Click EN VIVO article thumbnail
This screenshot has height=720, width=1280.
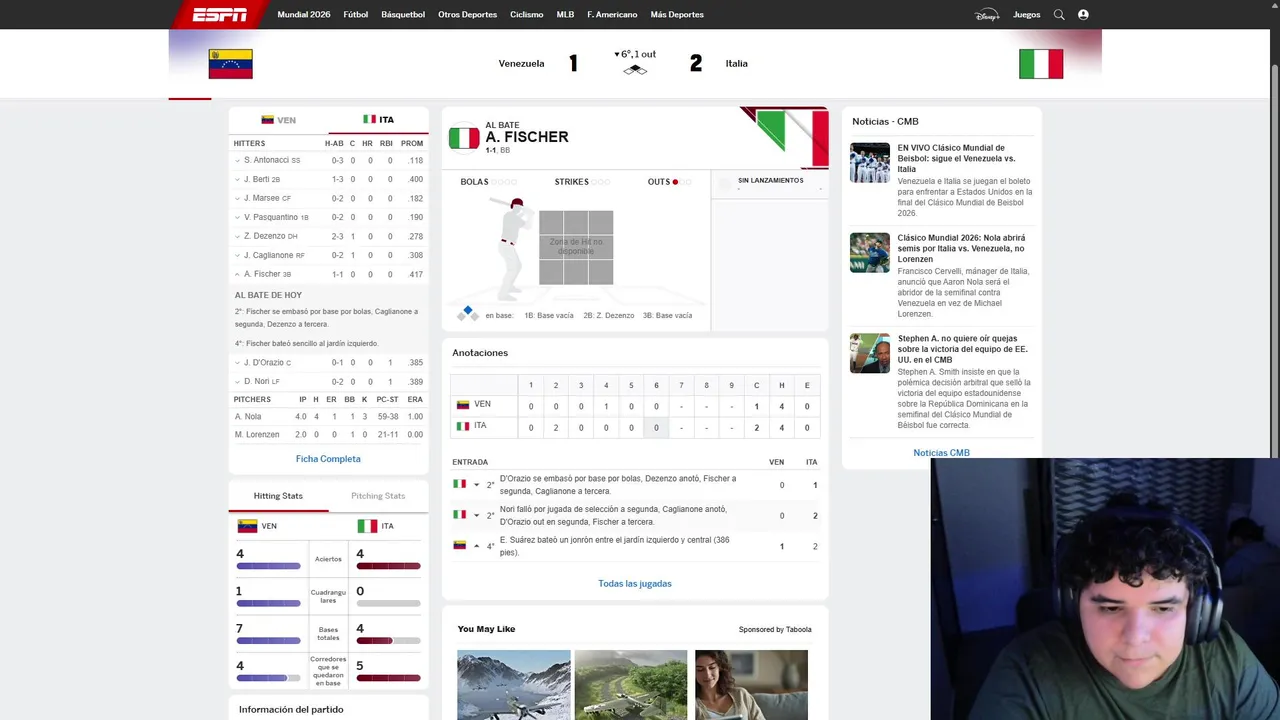tap(870, 163)
